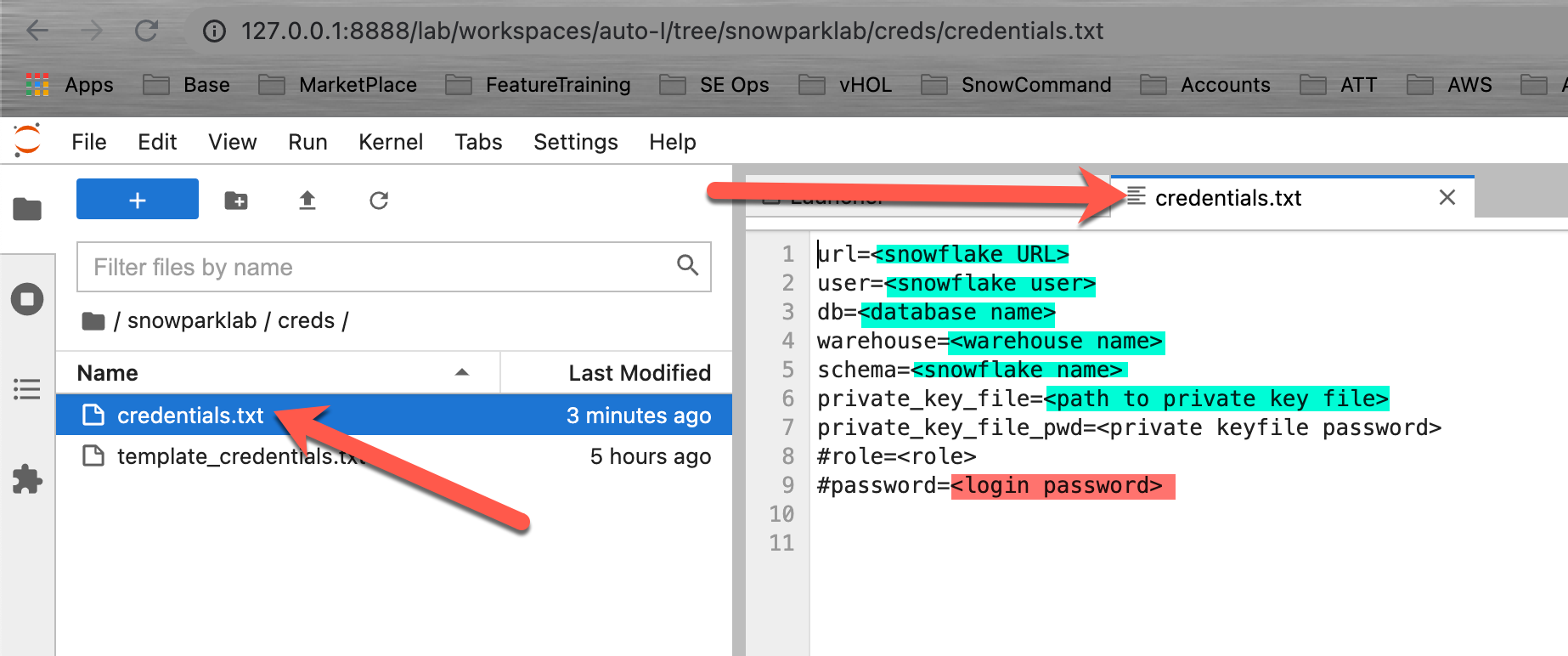Image resolution: width=1568 pixels, height=656 pixels.
Task: Click the new launcher plus button
Action: coord(137,200)
